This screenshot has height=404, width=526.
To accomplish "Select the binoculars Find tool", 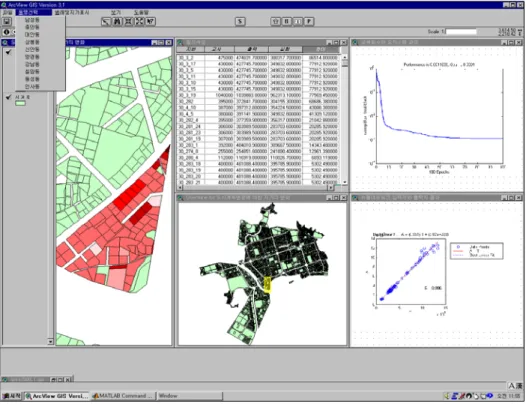I will click(117, 21).
